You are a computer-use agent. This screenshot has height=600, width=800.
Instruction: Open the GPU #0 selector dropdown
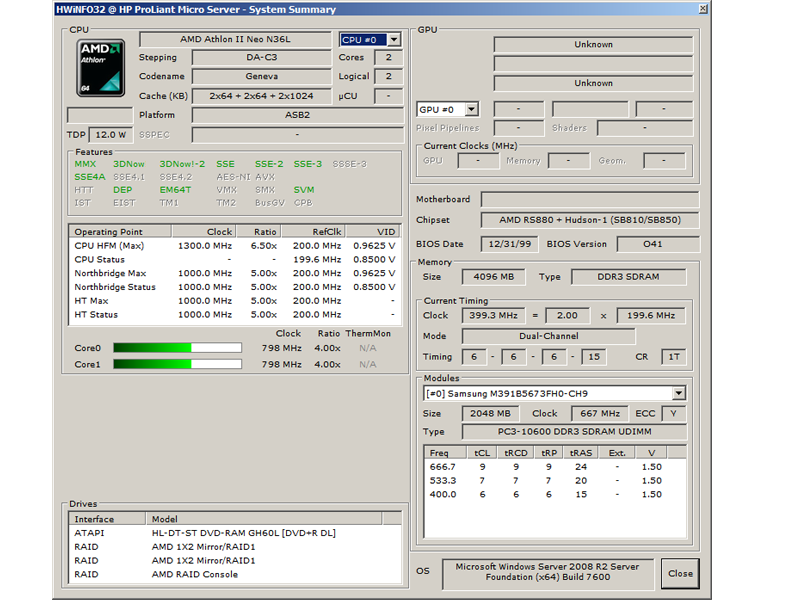tap(472, 109)
